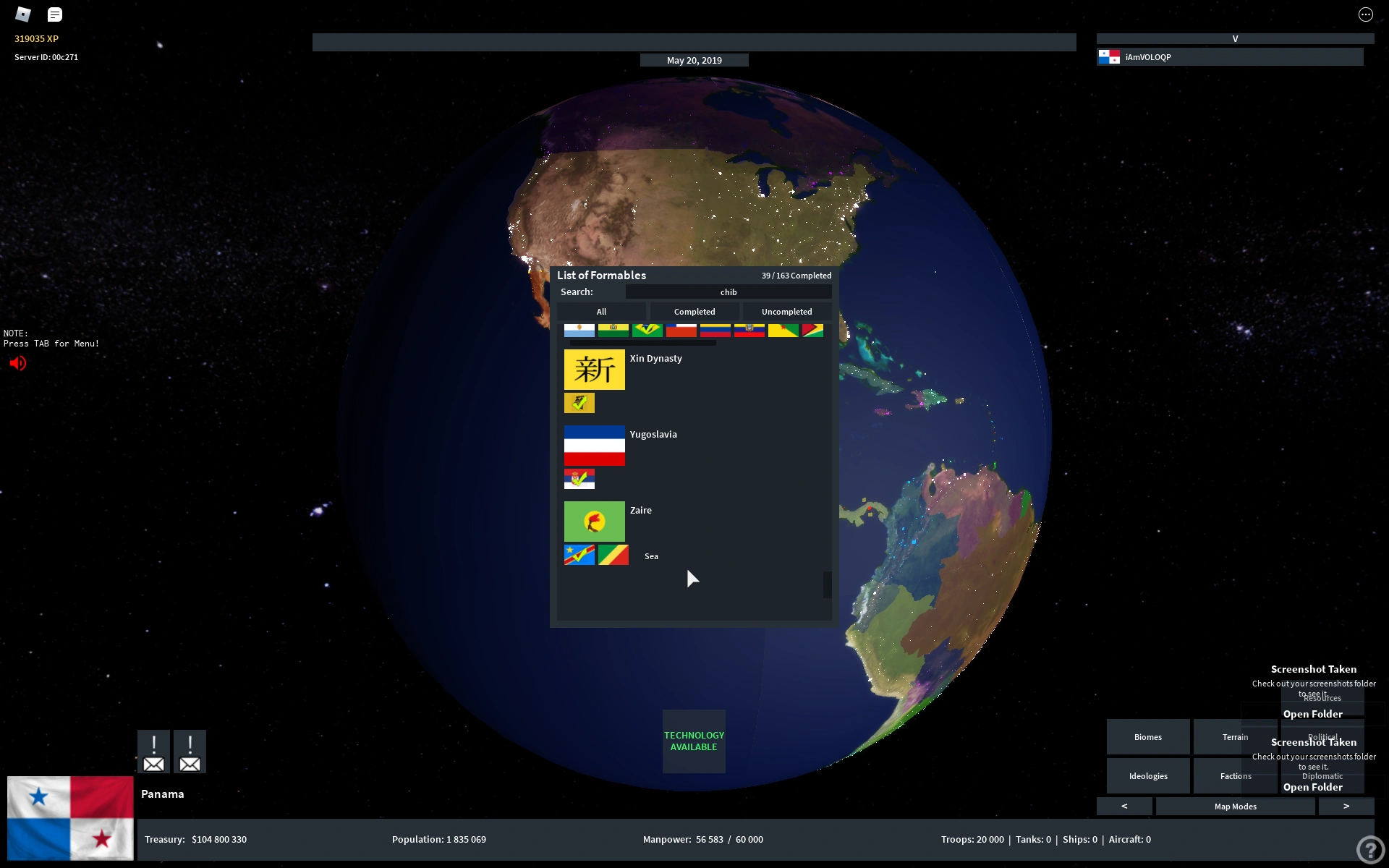Switch to the Uncompleted formables tab
1389x868 pixels.
click(x=786, y=312)
